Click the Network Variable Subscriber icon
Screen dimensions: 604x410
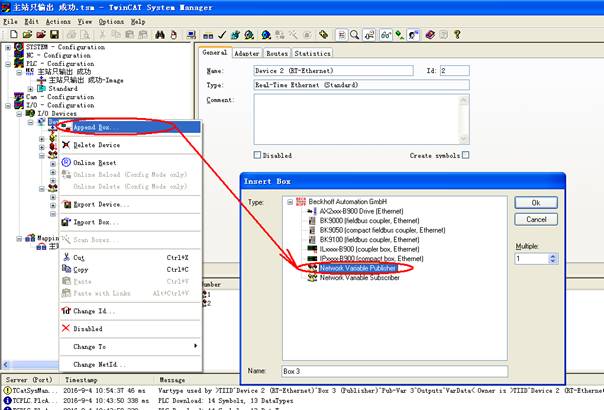pyautogui.click(x=311, y=277)
